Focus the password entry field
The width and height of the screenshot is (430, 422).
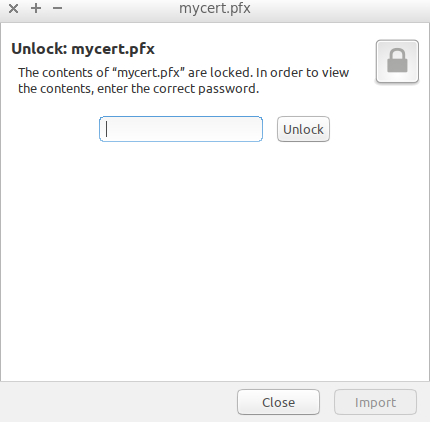click(181, 129)
